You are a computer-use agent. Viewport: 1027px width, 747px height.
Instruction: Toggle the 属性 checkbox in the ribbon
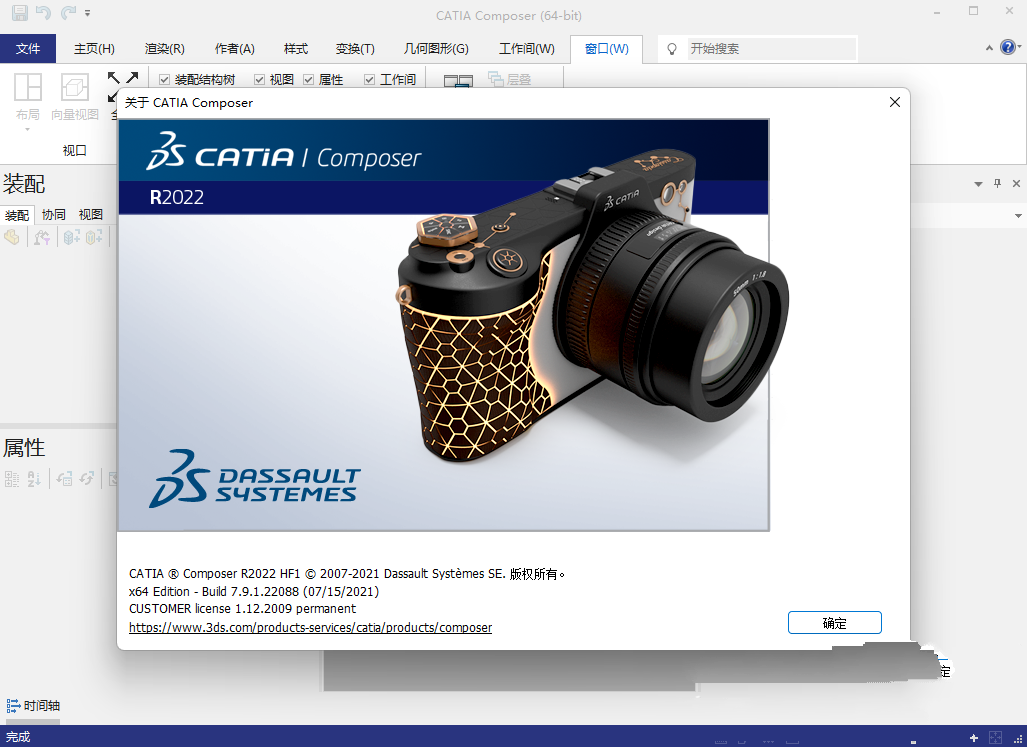[308, 80]
